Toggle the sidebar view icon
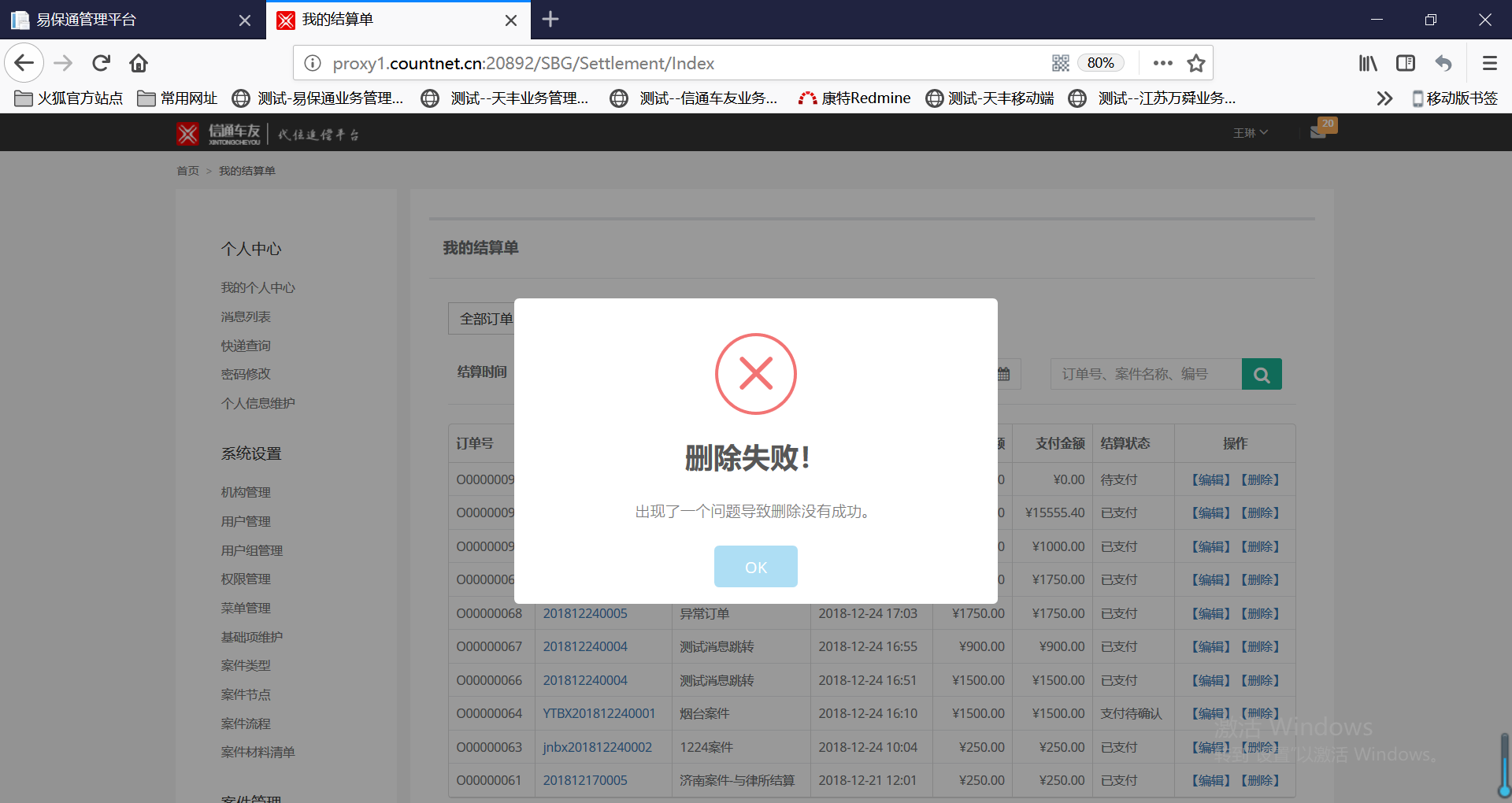Screen dimensions: 1512x803 (1406, 63)
